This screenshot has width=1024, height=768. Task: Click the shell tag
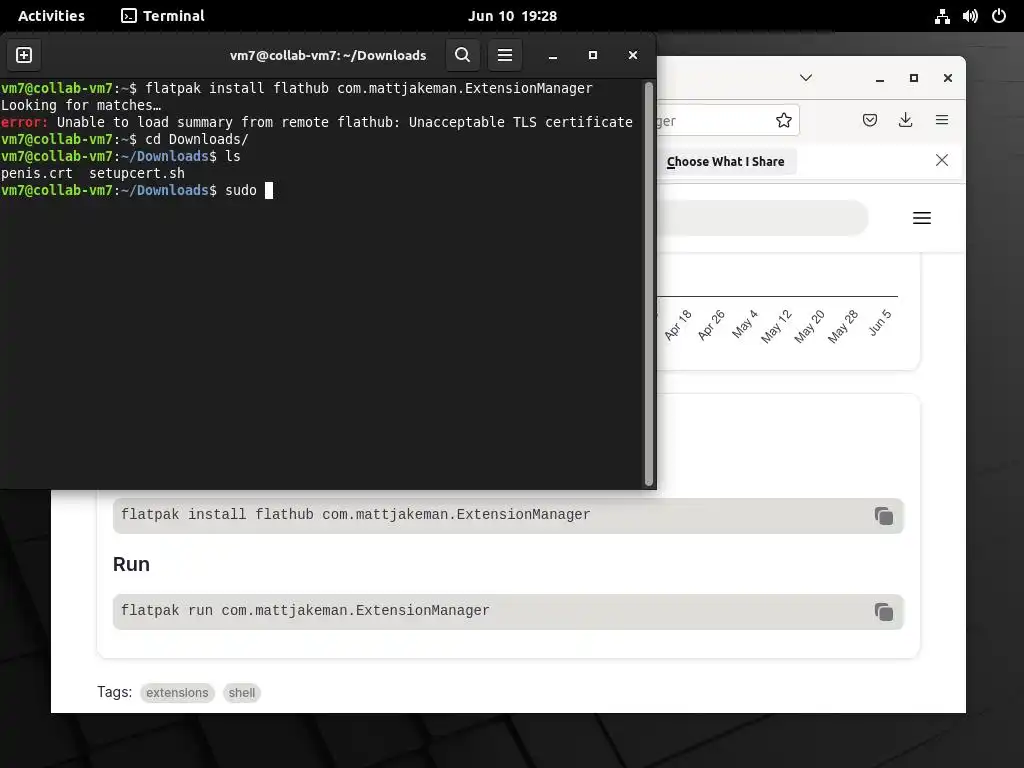coord(242,693)
